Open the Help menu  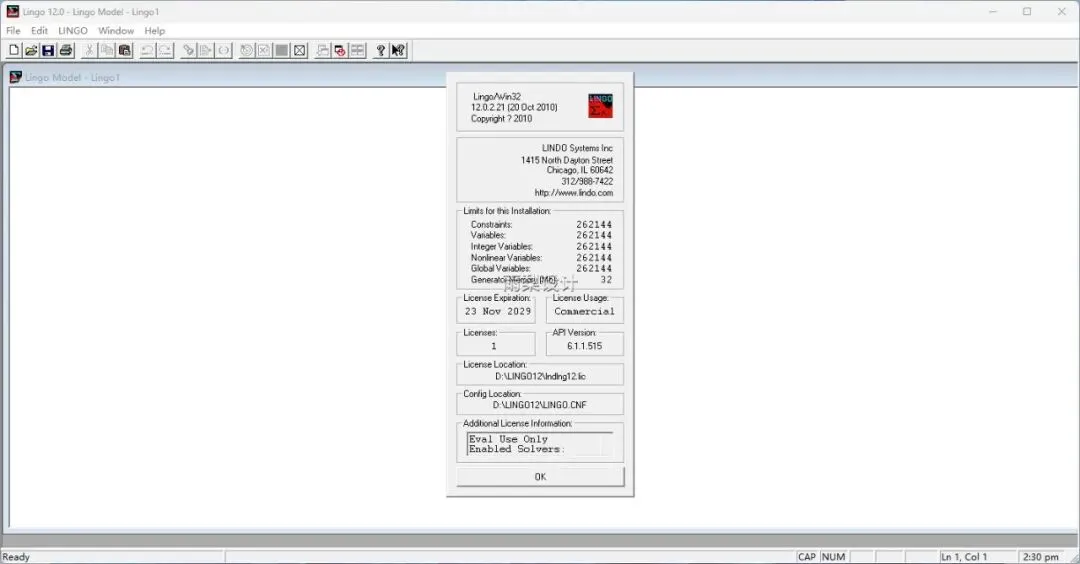pos(154,31)
